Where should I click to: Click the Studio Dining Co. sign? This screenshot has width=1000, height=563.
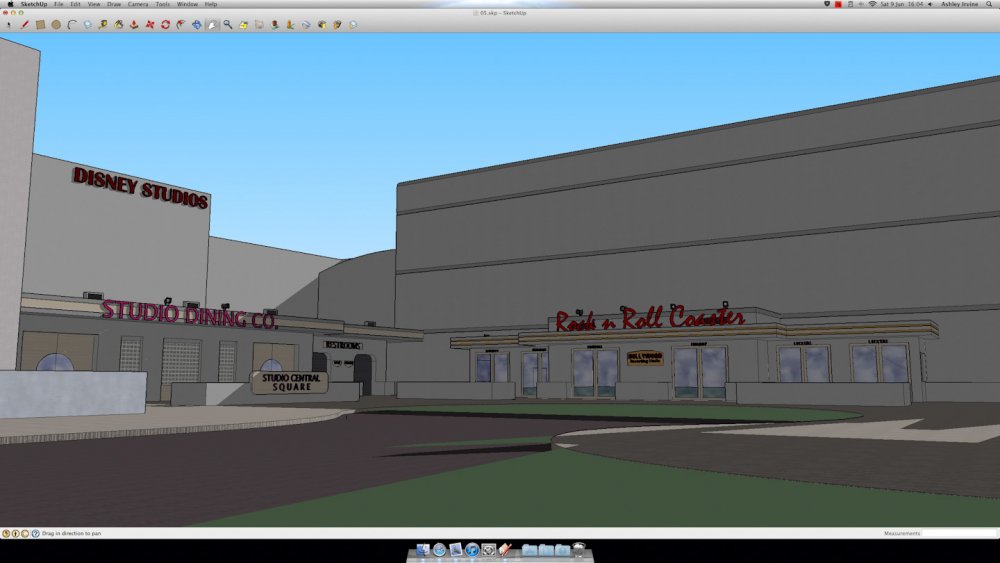coord(189,314)
